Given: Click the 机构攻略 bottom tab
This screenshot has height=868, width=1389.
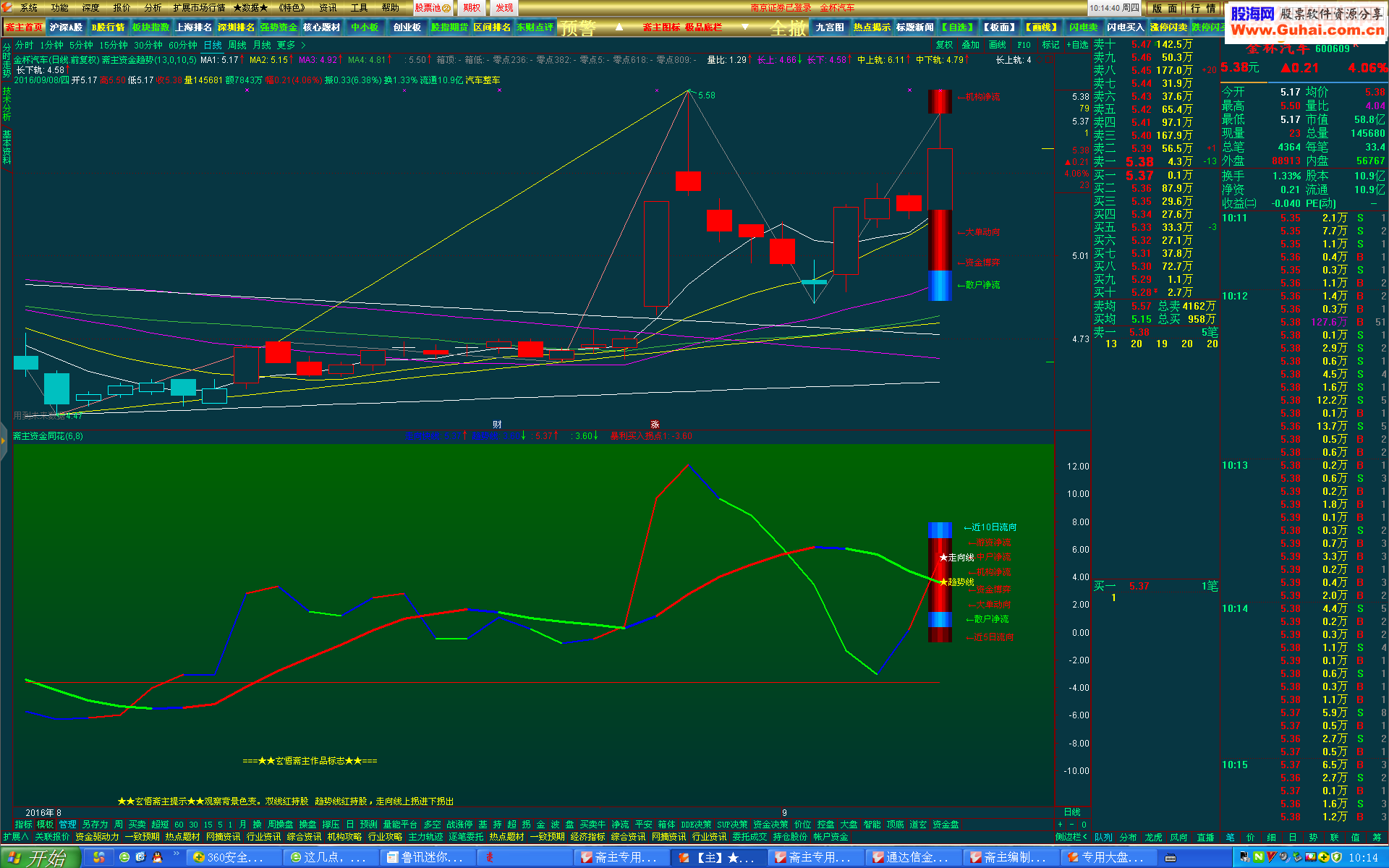Looking at the screenshot, I should tap(344, 837).
